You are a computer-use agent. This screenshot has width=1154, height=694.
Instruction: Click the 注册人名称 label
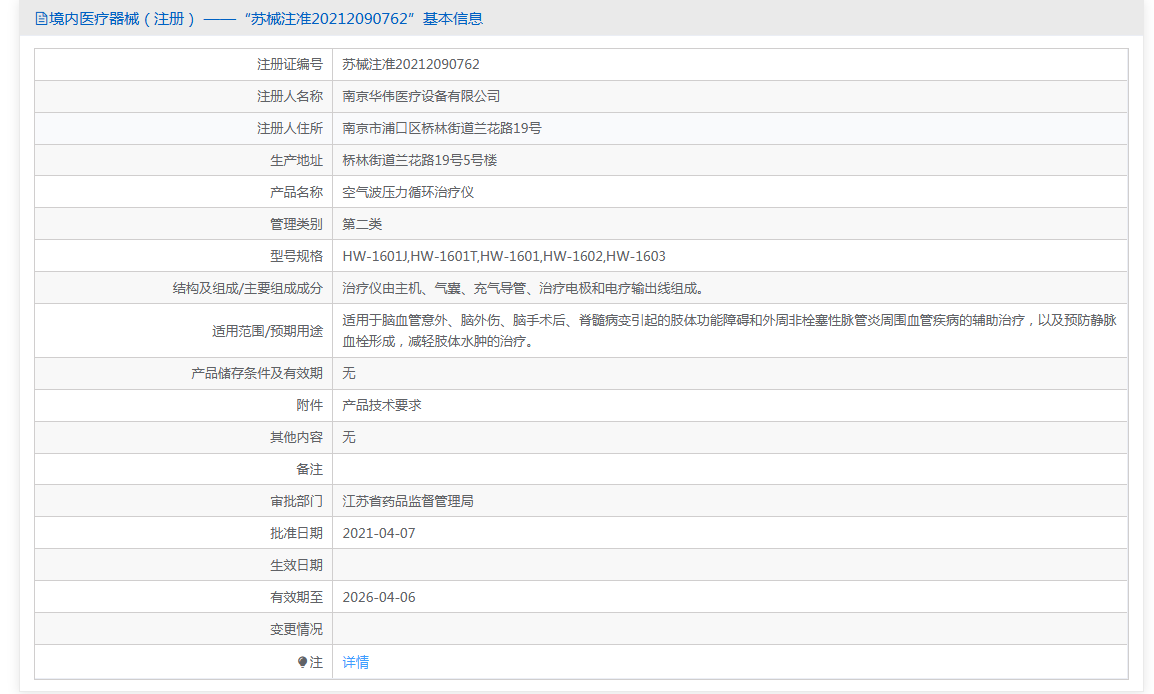(289, 96)
